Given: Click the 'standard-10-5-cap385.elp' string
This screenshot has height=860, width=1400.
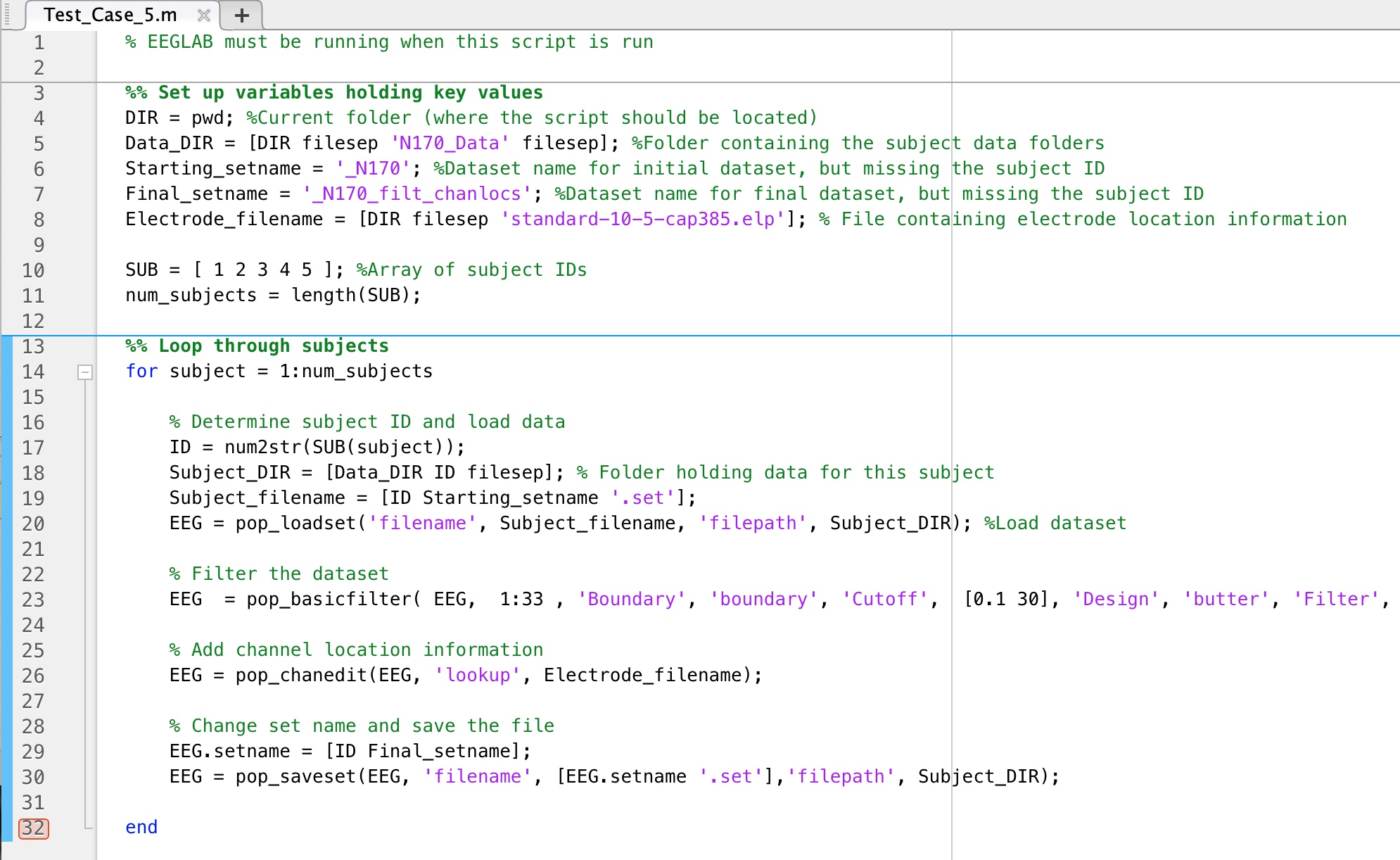Looking at the screenshot, I should pos(642,220).
